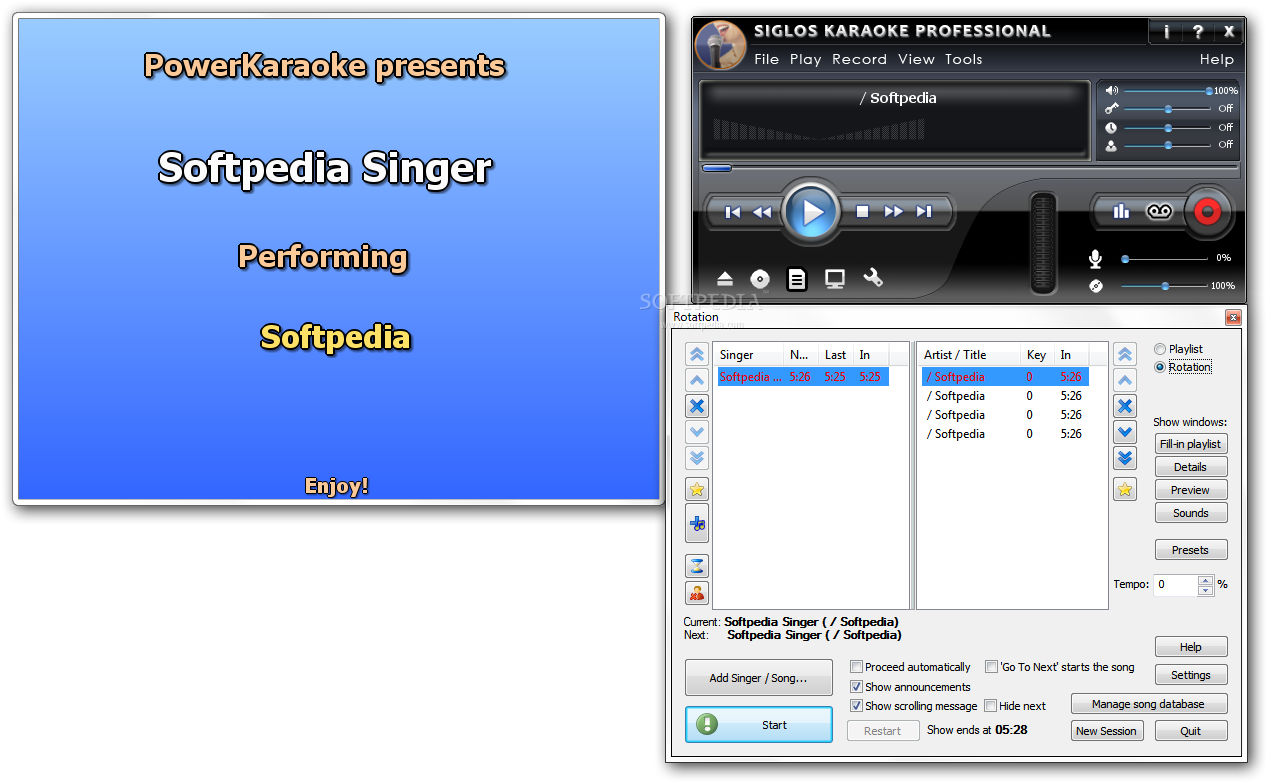Click the hourglass icon beside singer list

697,566
